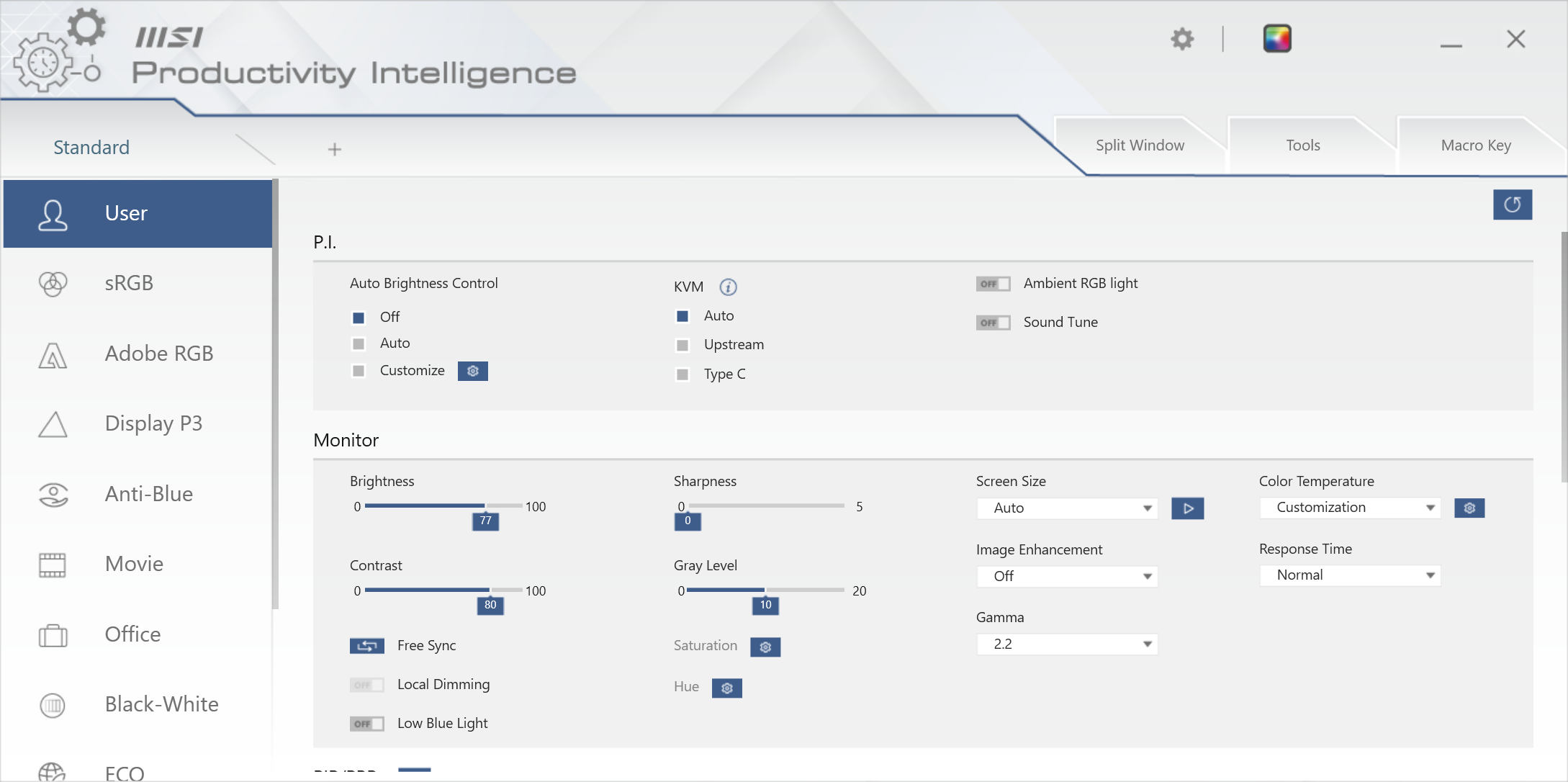Viewport: 1568px width, 782px height.
Task: Choose the Adobe RGB mode label
Action: pyautogui.click(x=159, y=354)
